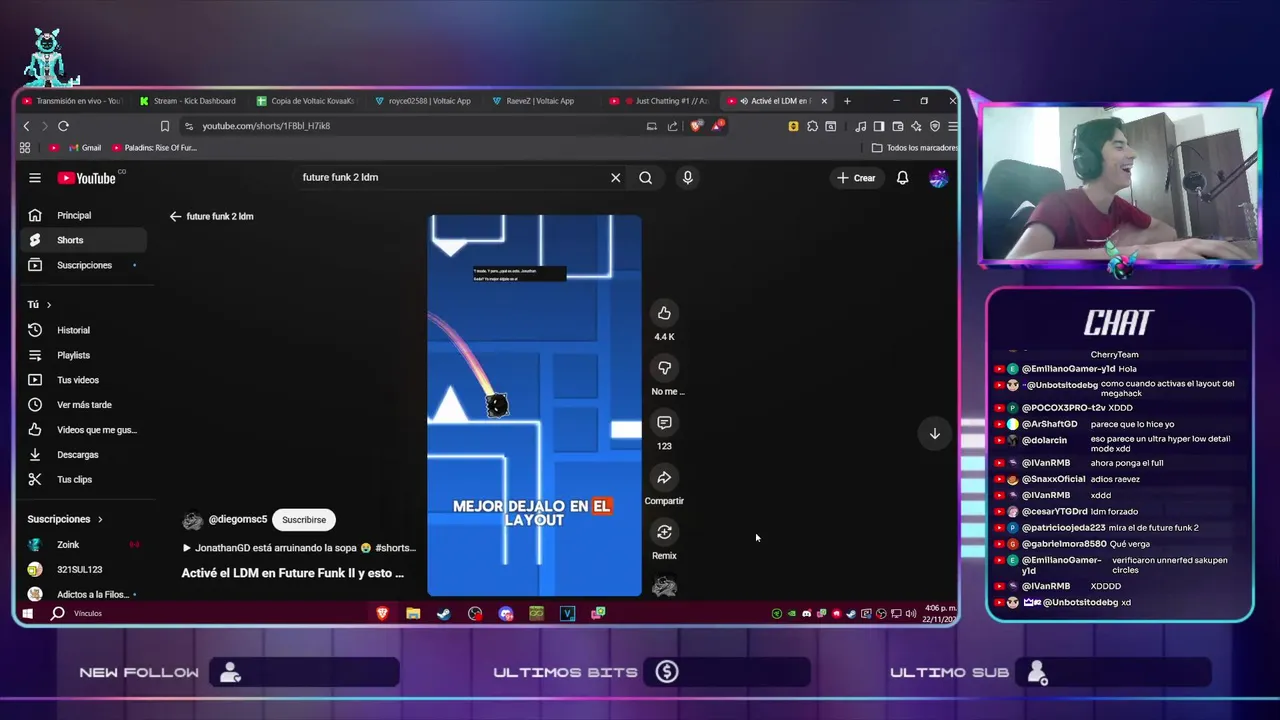
Task: Open the Zoink subscription channel
Action: pos(83,545)
